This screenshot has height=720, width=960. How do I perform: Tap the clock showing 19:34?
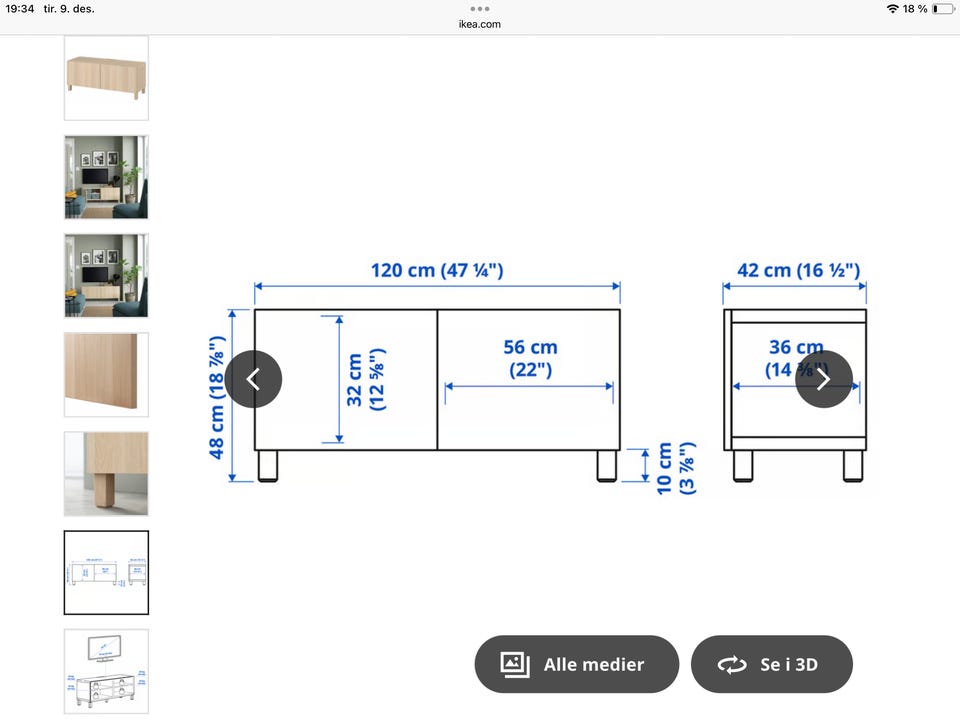[20, 9]
